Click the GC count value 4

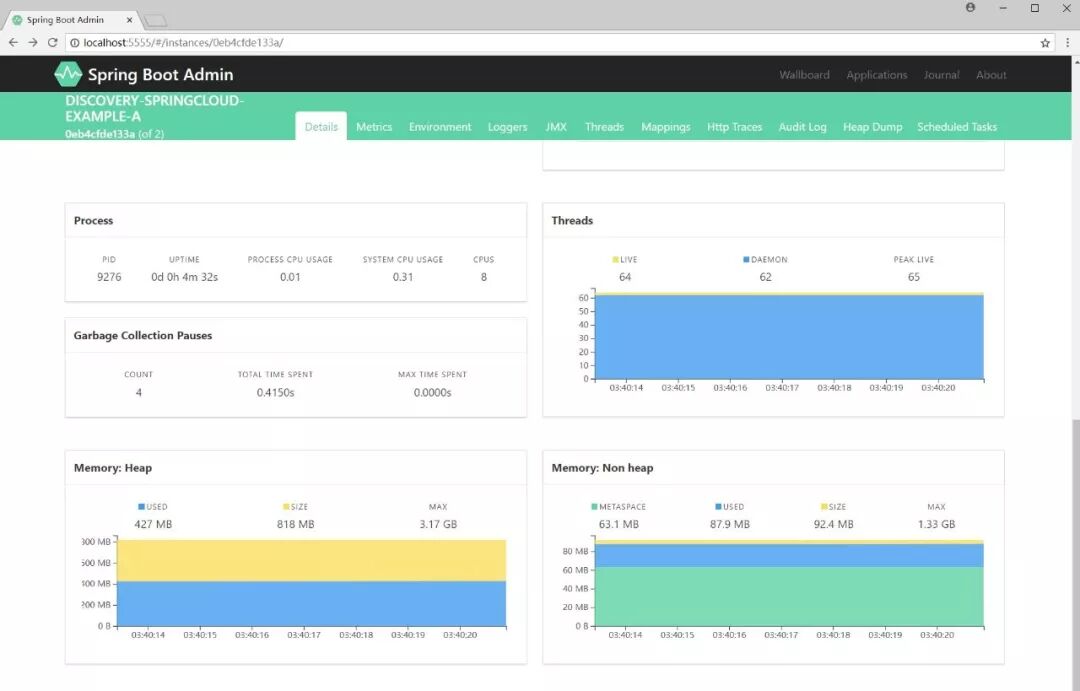coord(138,393)
